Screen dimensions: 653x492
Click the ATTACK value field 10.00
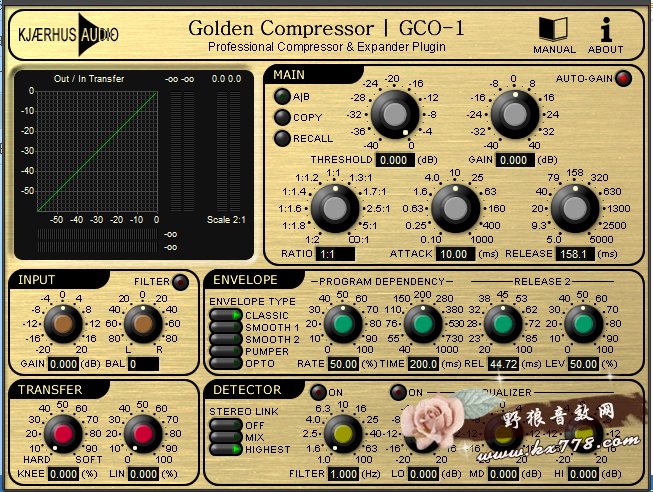tap(455, 254)
